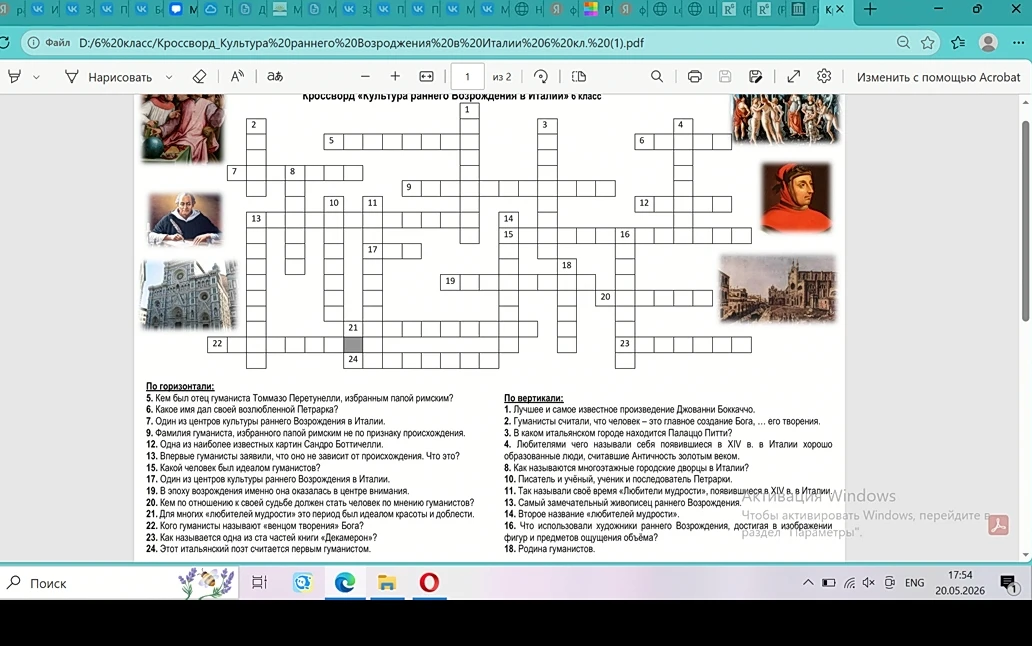Toggle fit-to-width page view
The height and width of the screenshot is (646, 1032).
pyautogui.click(x=426, y=76)
